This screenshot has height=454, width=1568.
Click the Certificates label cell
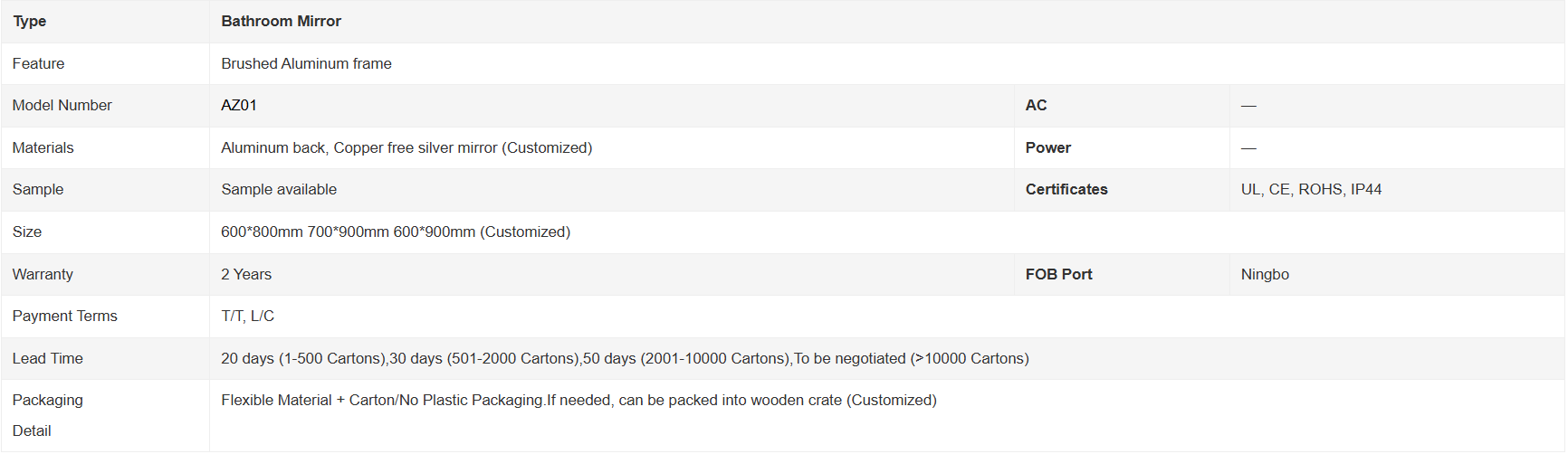point(1121,190)
